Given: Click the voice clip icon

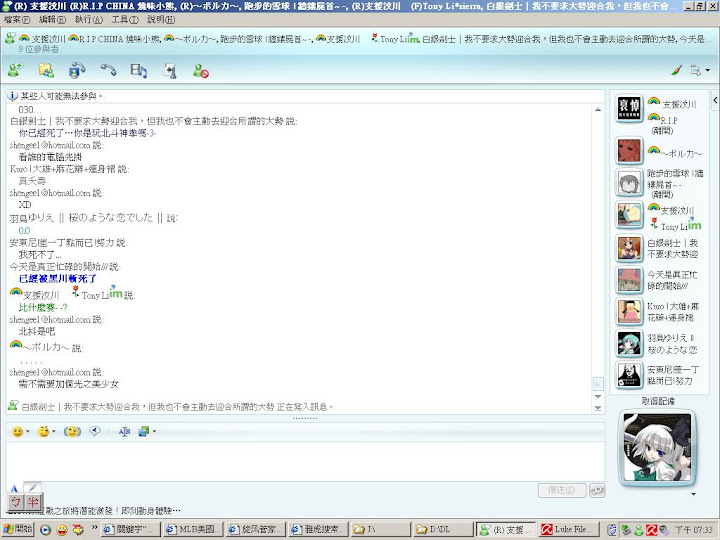Looking at the screenshot, I should 95,431.
